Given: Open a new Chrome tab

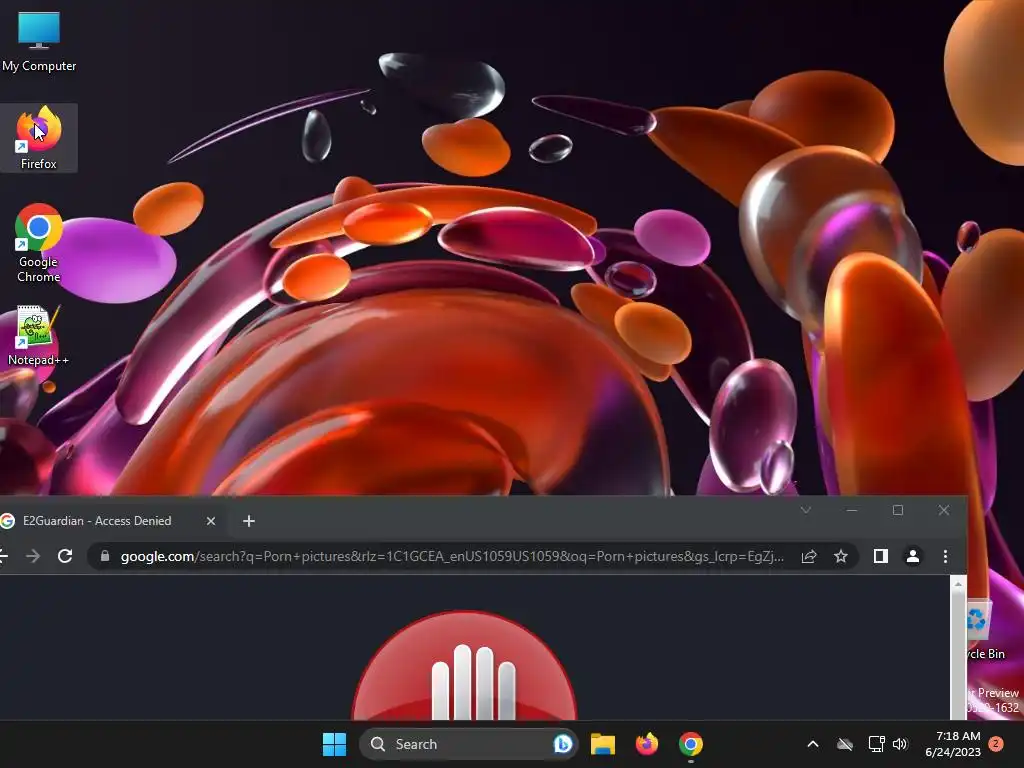Looking at the screenshot, I should point(249,521).
